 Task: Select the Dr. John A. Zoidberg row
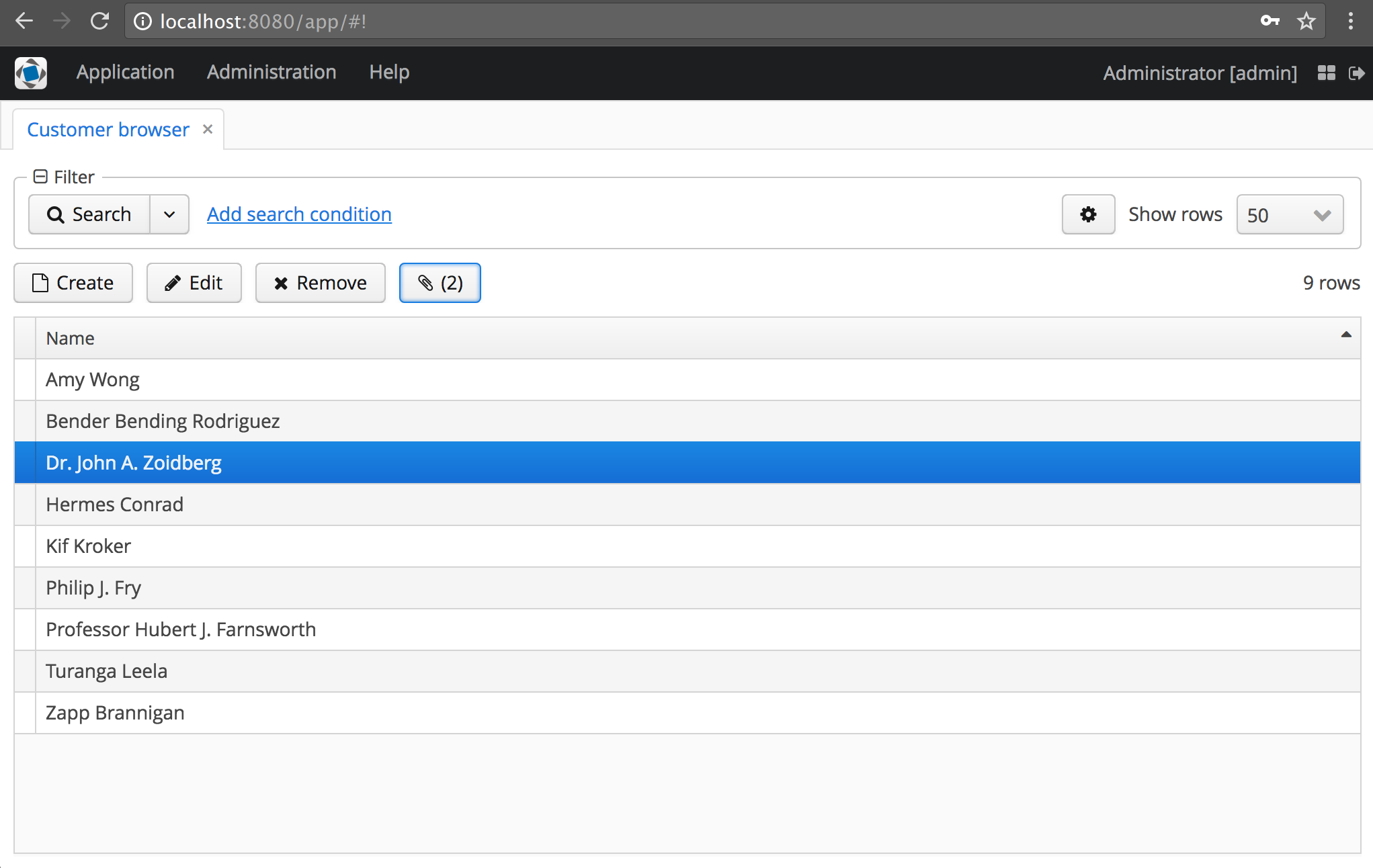pyautogui.click(x=688, y=463)
